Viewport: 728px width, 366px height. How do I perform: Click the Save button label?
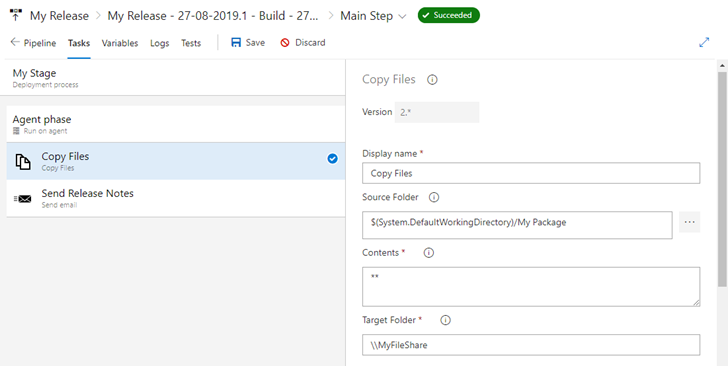tap(255, 43)
